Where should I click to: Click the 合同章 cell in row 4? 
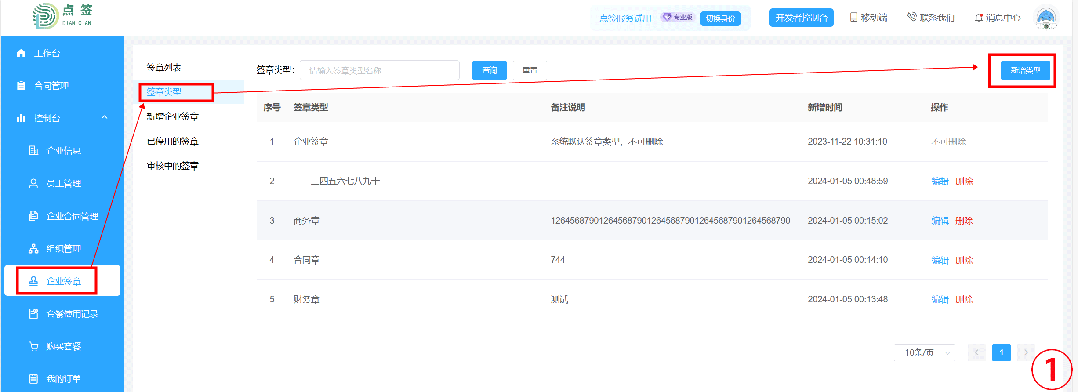click(307, 260)
